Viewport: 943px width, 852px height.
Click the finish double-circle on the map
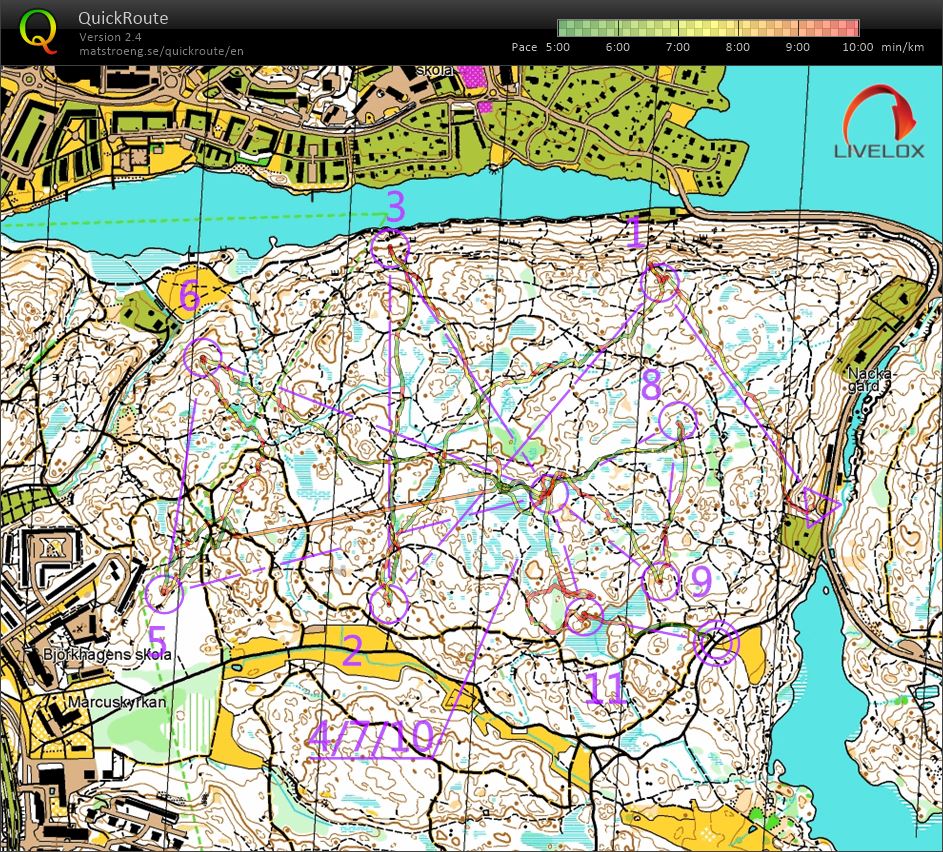(716, 643)
